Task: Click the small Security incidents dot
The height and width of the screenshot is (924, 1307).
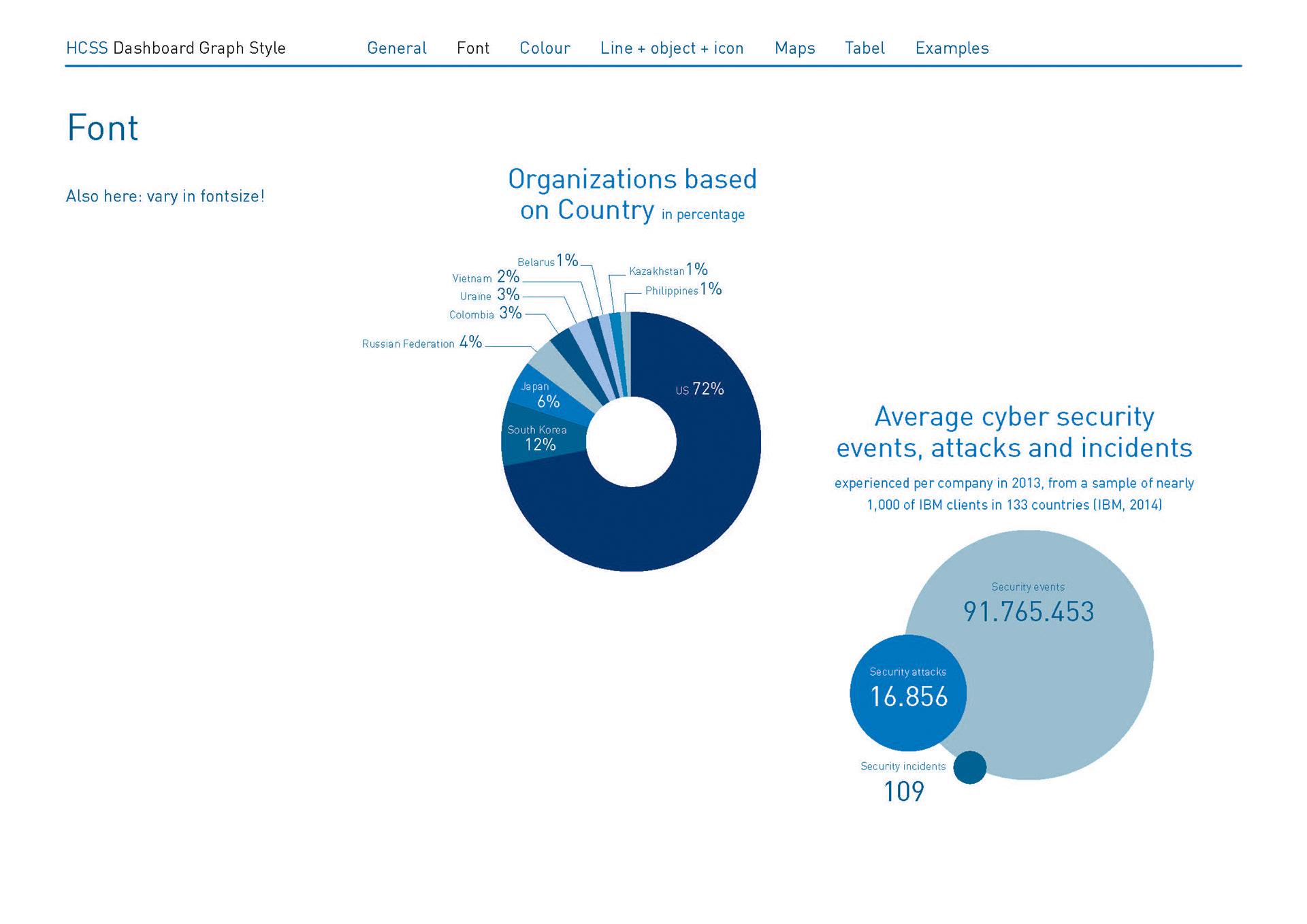Action: tap(969, 768)
